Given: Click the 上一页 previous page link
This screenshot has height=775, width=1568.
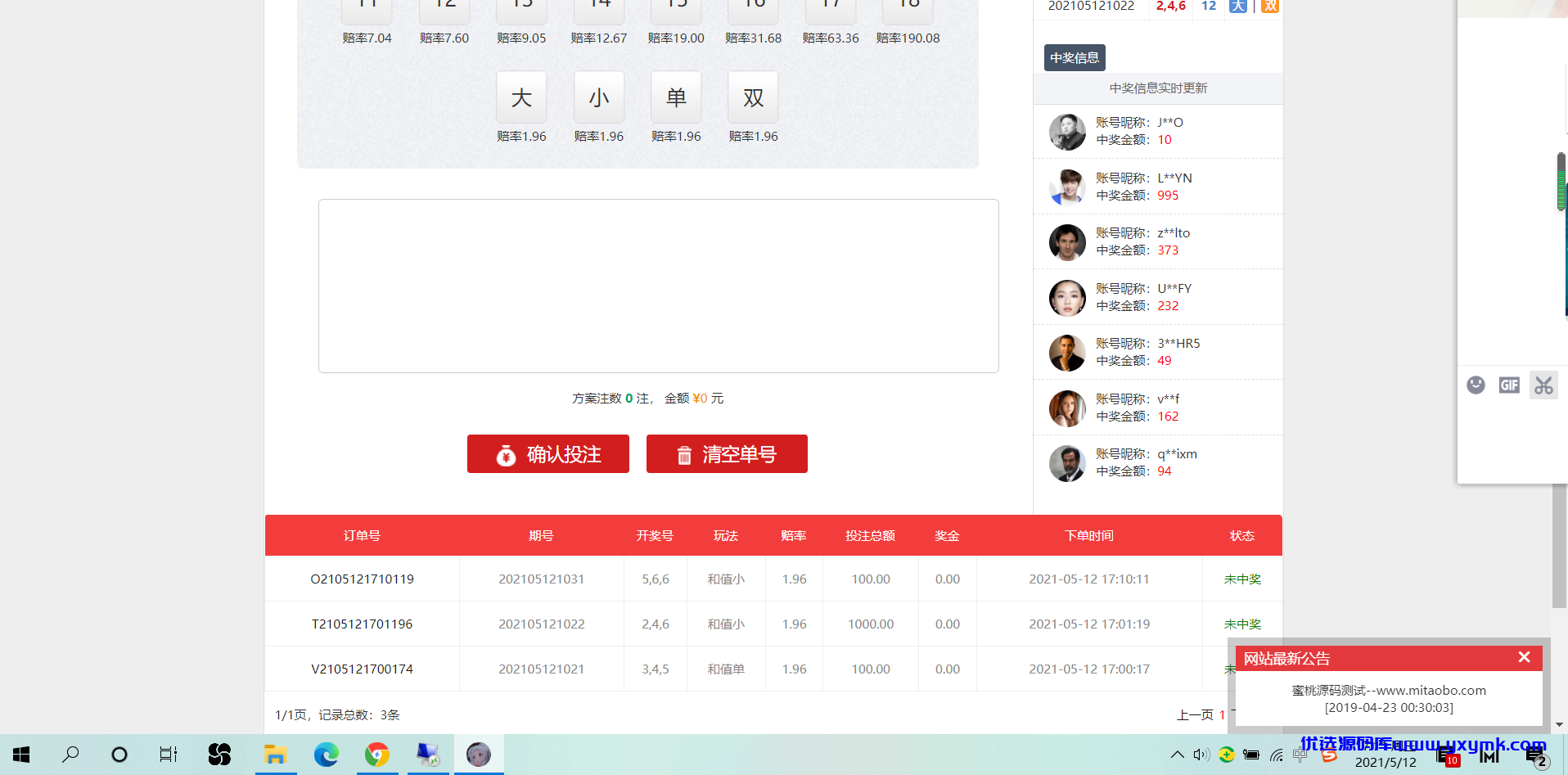Looking at the screenshot, I should point(1195,715).
